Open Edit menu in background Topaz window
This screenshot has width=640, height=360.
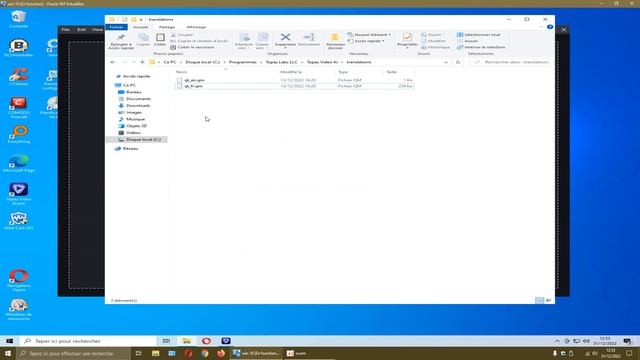pos(82,29)
